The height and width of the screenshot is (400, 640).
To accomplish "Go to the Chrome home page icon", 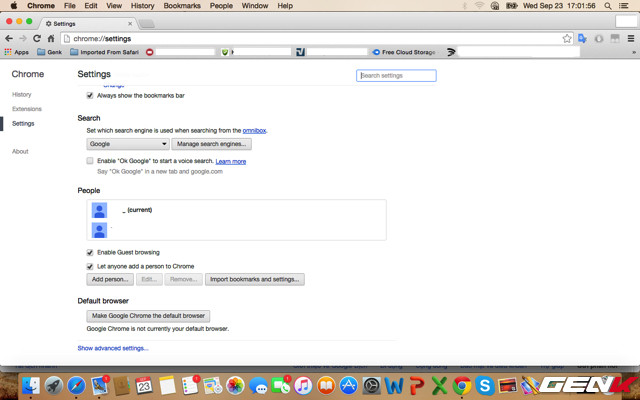I will pyautogui.click(x=51, y=38).
